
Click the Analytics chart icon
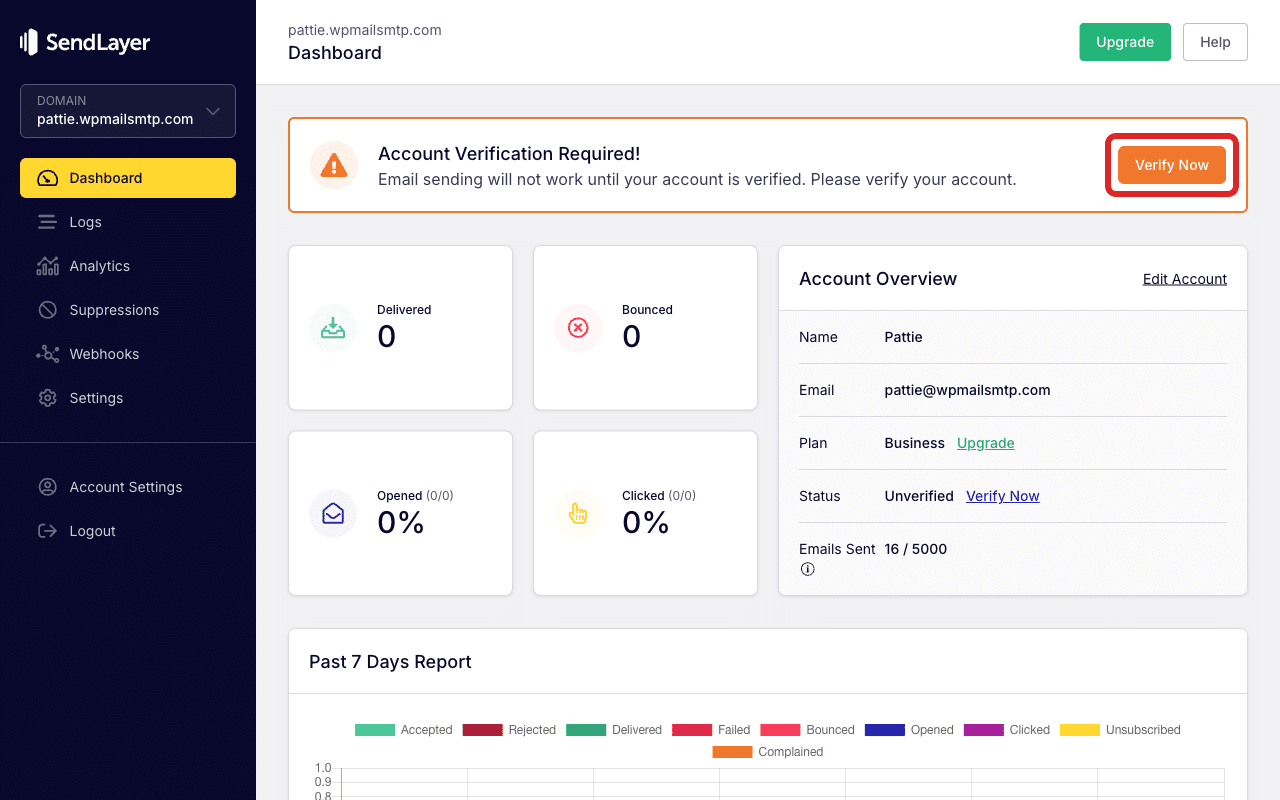coord(47,266)
